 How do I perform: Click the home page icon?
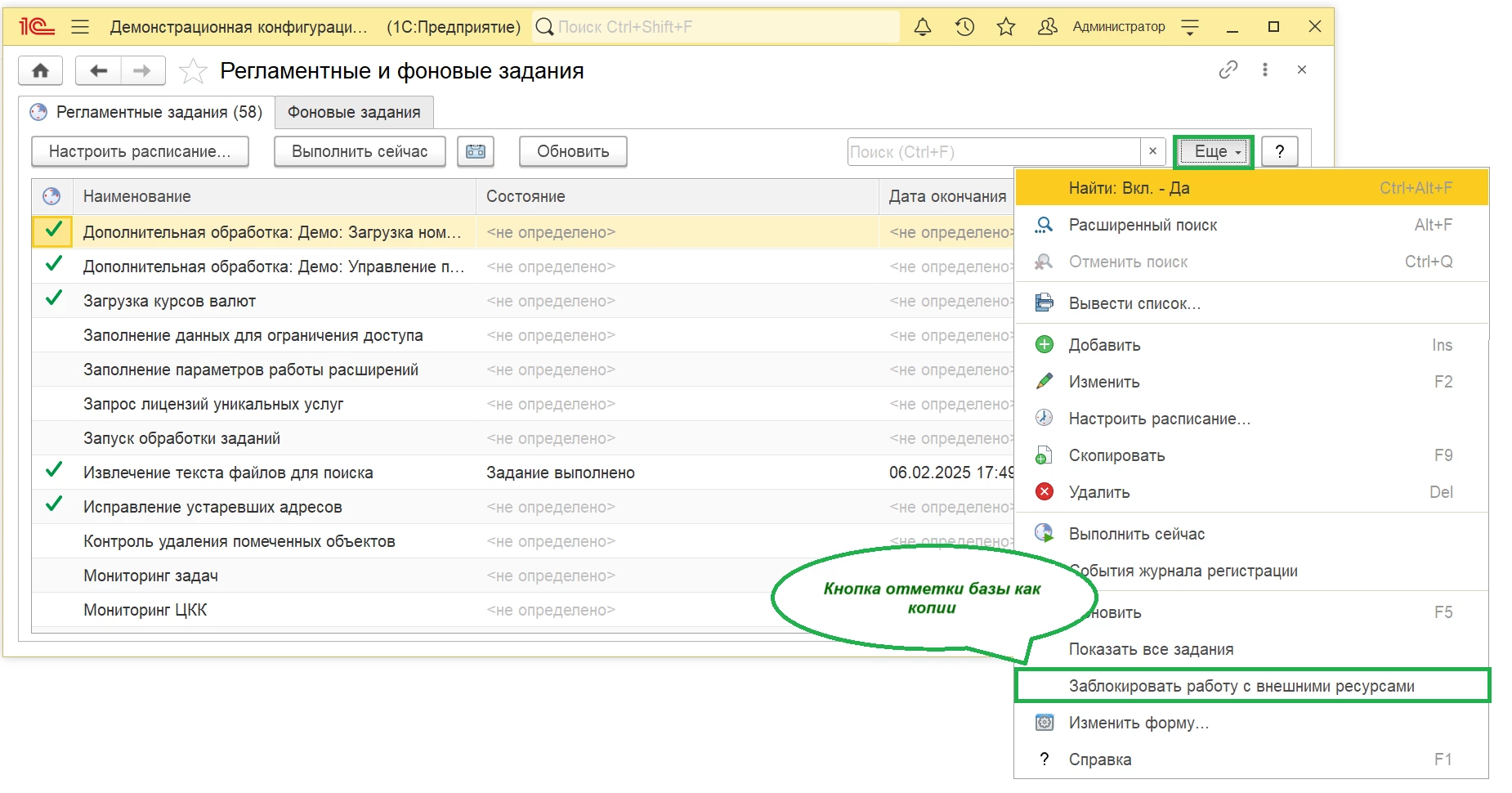click(40, 70)
